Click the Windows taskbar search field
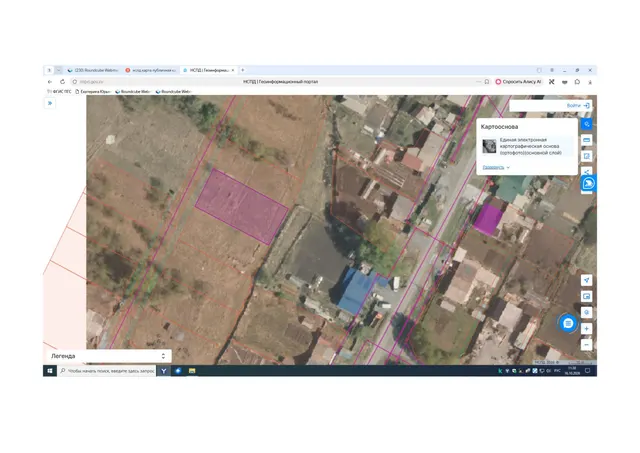Image resolution: width=640 pixels, height=453 pixels. click(x=107, y=371)
